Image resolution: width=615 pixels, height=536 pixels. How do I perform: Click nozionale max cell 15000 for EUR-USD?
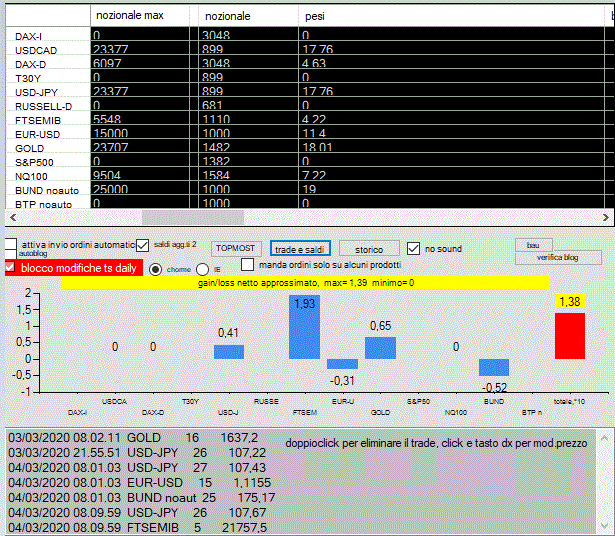(x=140, y=133)
